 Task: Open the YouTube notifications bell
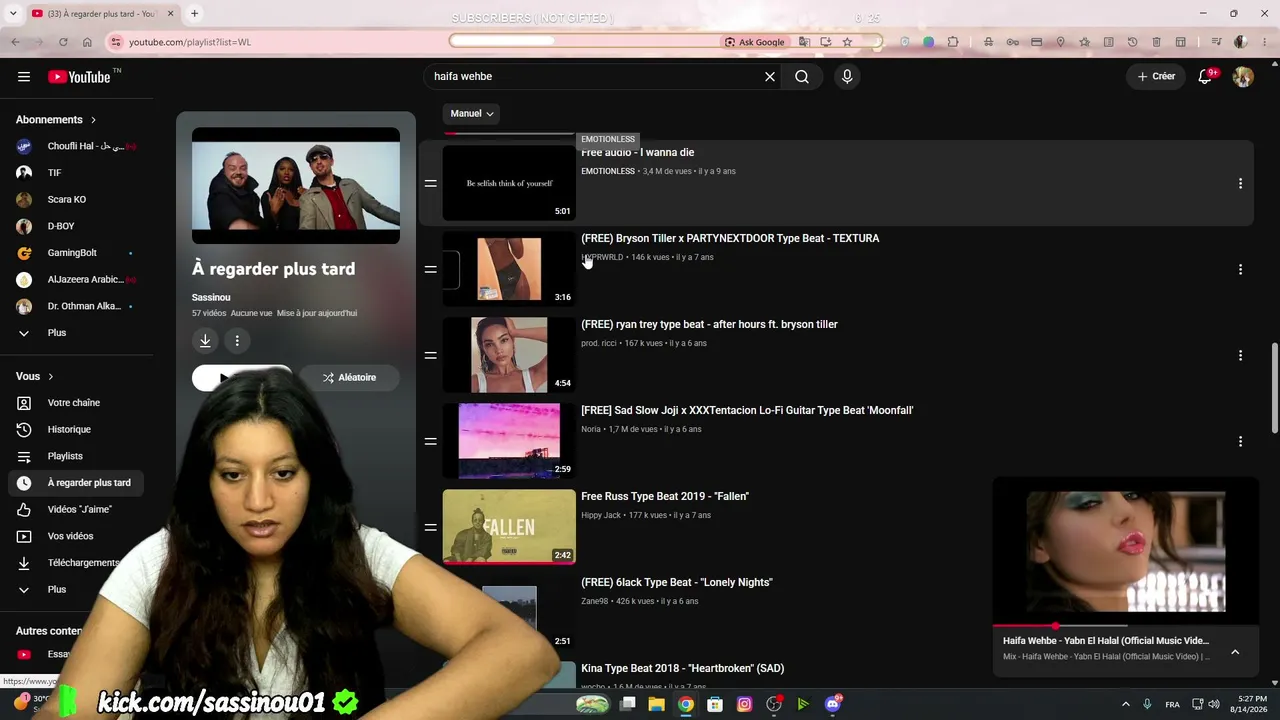[1206, 77]
